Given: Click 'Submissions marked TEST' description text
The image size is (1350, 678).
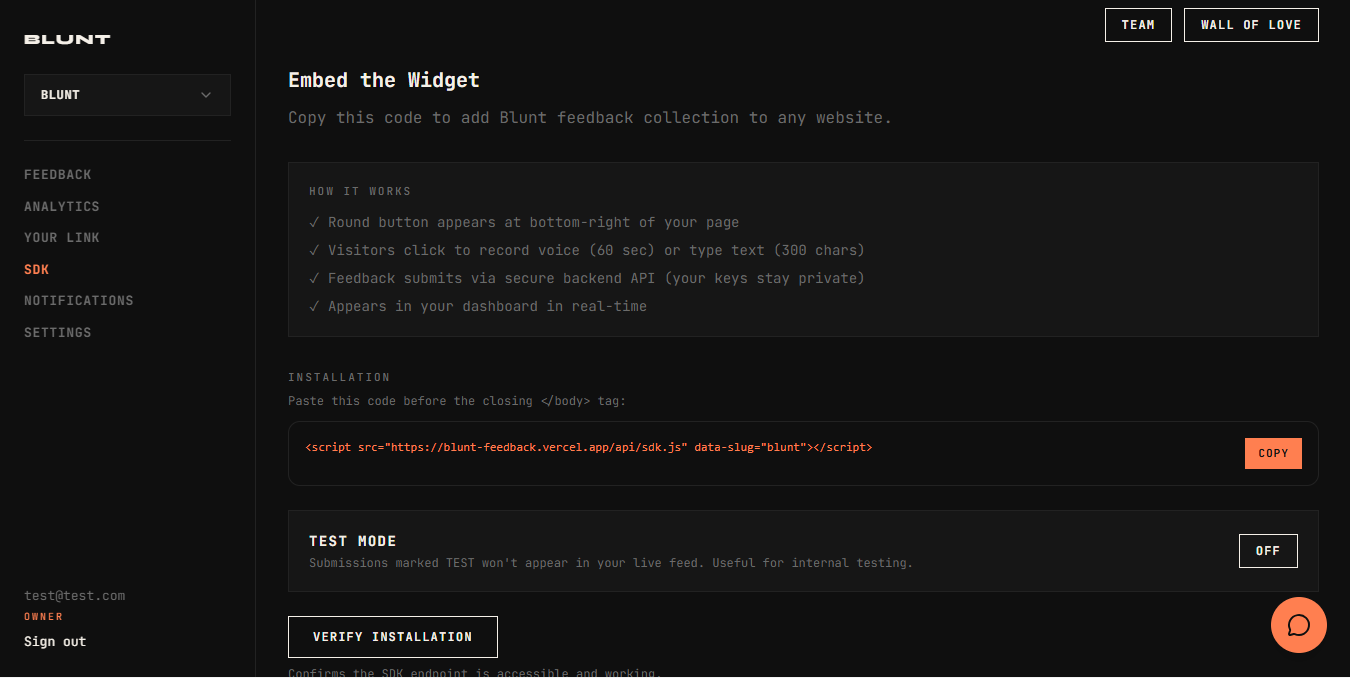Looking at the screenshot, I should [x=611, y=563].
